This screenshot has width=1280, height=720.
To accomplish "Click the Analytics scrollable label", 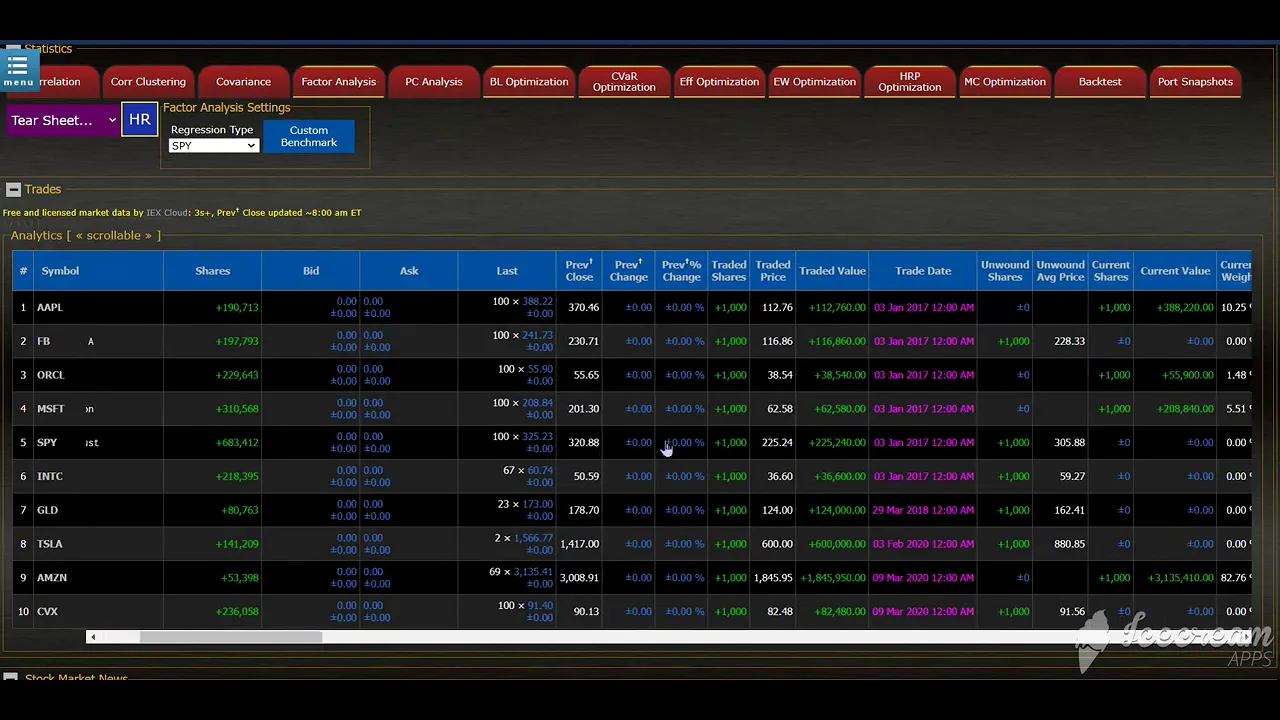I will pos(85,236).
